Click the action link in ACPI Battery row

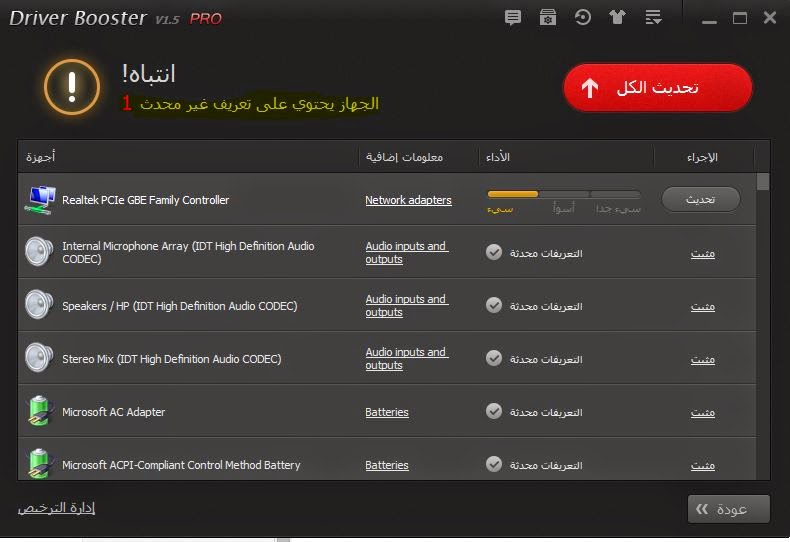pyautogui.click(x=703, y=465)
